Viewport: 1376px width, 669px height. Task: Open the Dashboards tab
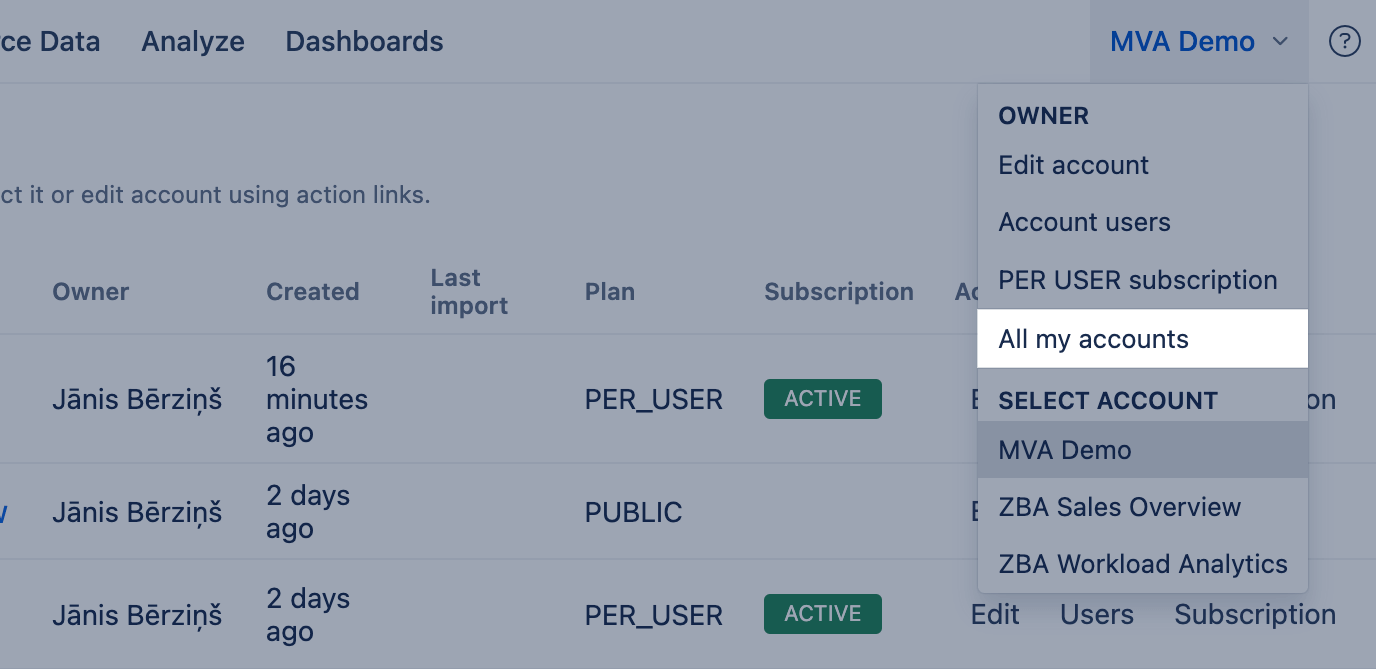pos(364,42)
